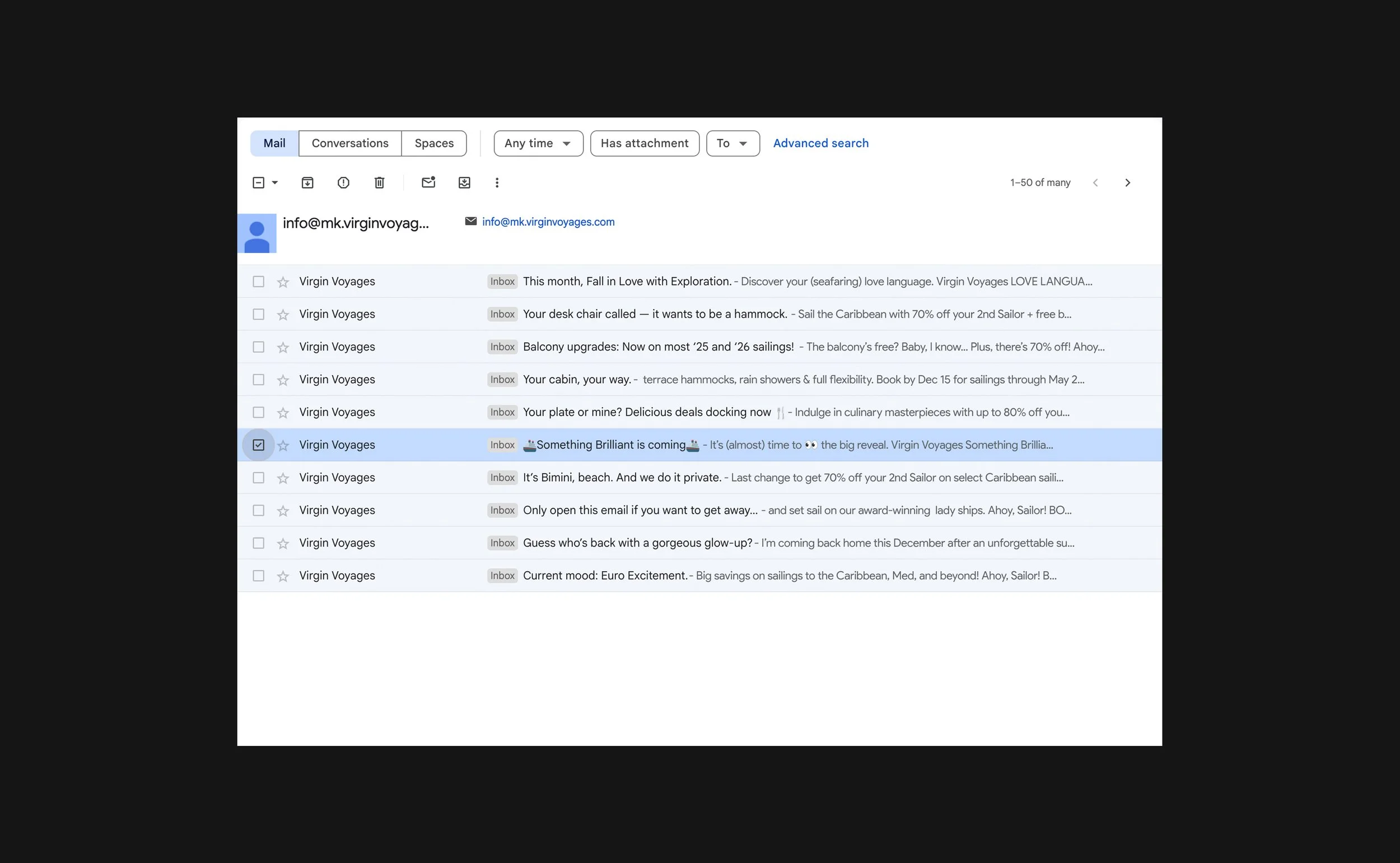The width and height of the screenshot is (1400, 863).
Task: Open the 'Your cabin, your way' email
Action: (699, 380)
